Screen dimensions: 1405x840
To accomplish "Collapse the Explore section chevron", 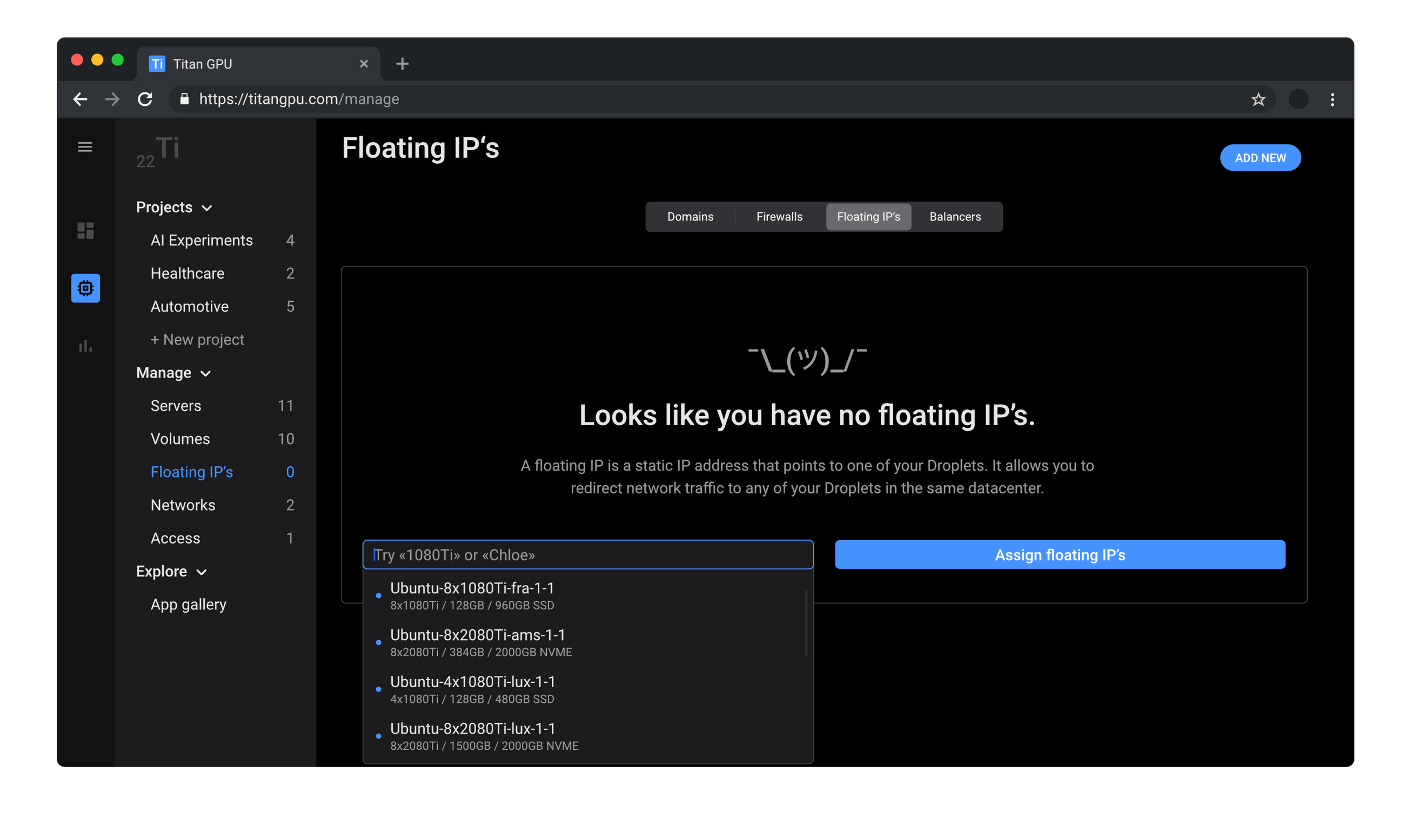I will pos(202,572).
